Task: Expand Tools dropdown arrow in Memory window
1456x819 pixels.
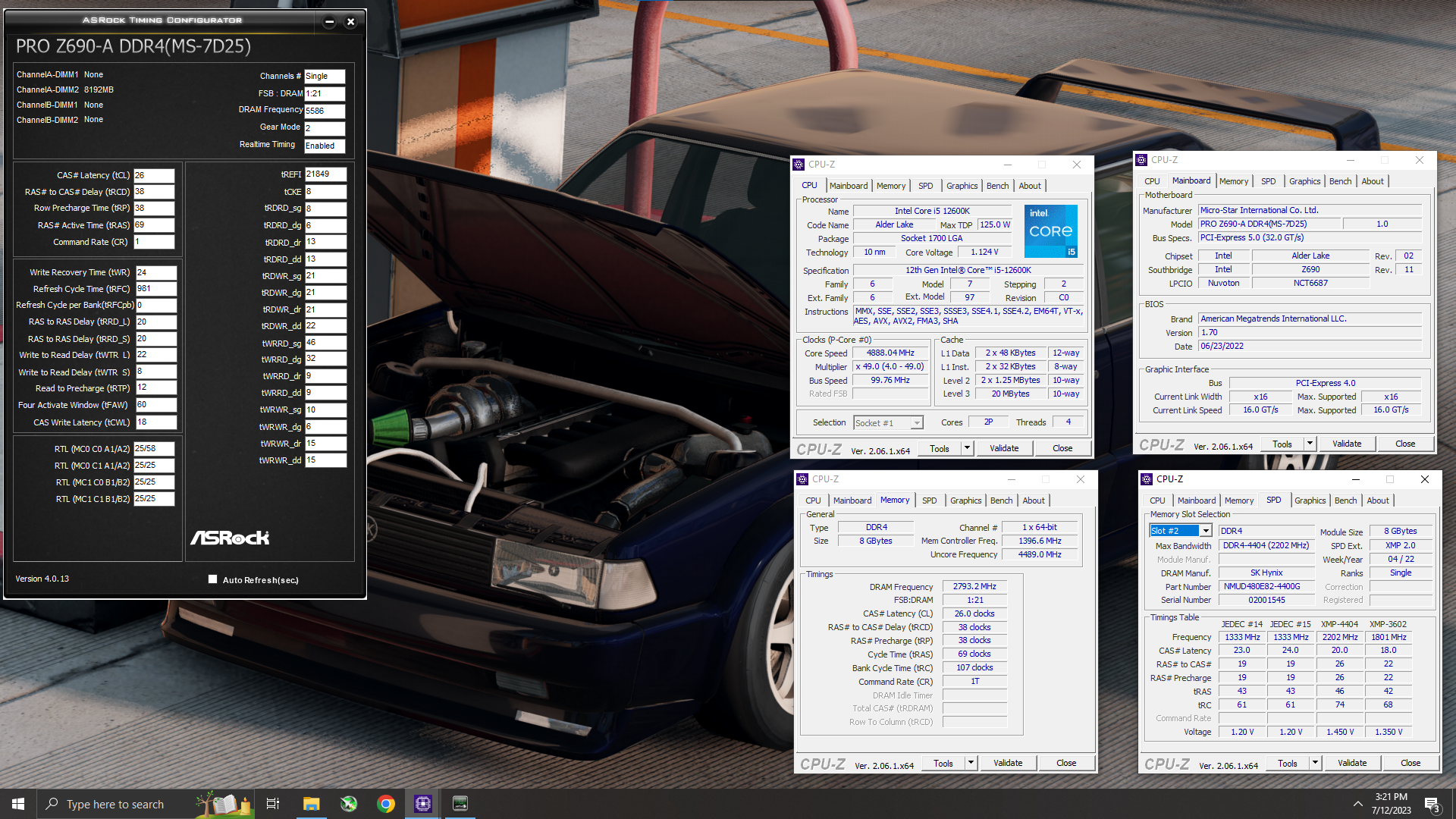Action: click(x=971, y=763)
